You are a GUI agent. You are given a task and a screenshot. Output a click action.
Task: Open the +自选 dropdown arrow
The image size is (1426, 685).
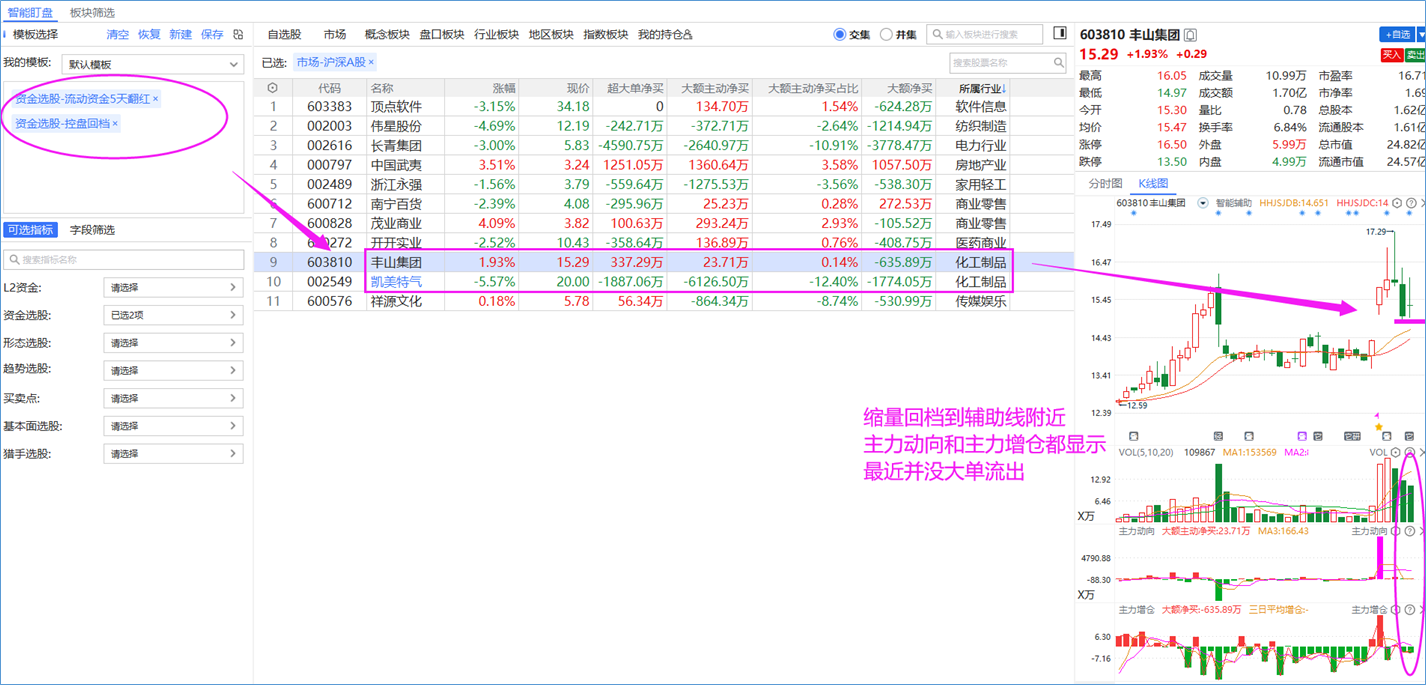[1421, 35]
